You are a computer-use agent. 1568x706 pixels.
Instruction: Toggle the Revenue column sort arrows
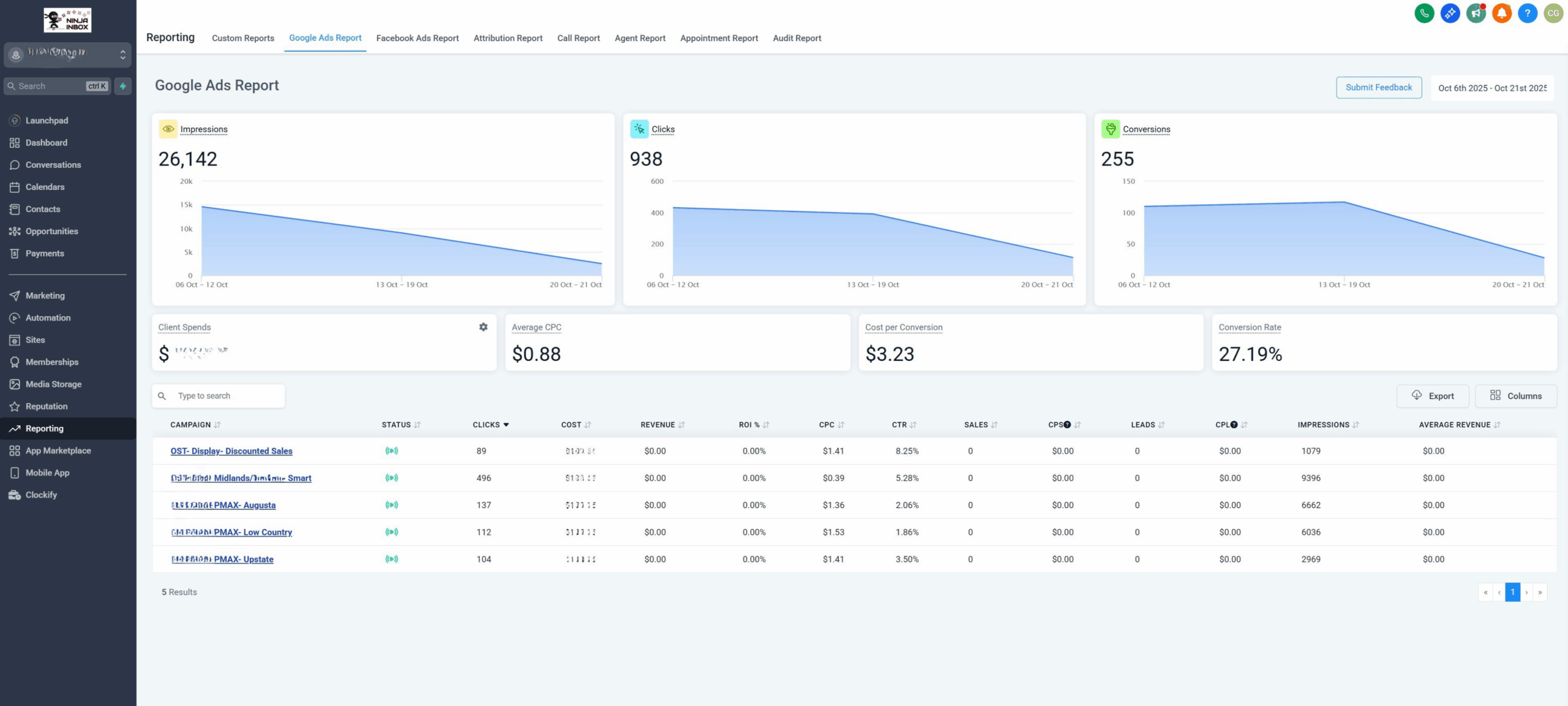click(x=681, y=424)
